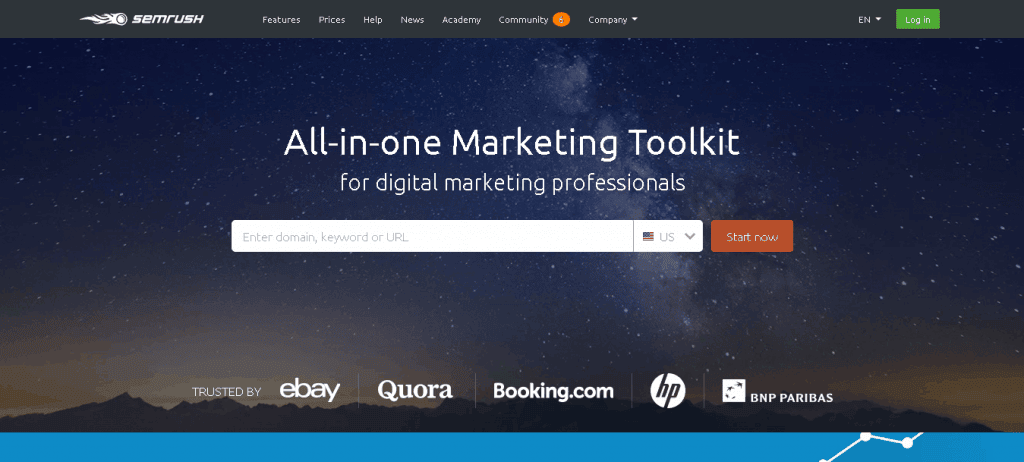Select the News navigation item
1024x462 pixels.
point(412,20)
